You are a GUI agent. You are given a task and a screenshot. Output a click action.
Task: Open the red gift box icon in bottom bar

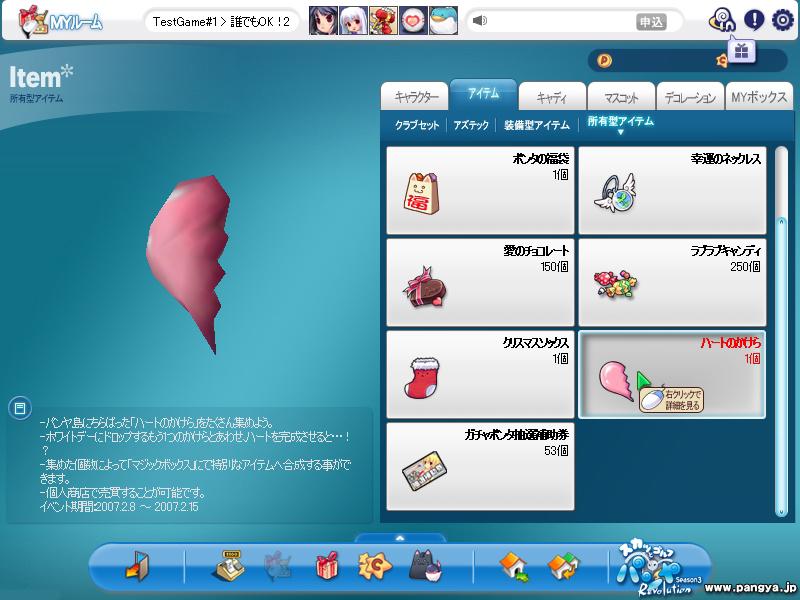[x=327, y=565]
